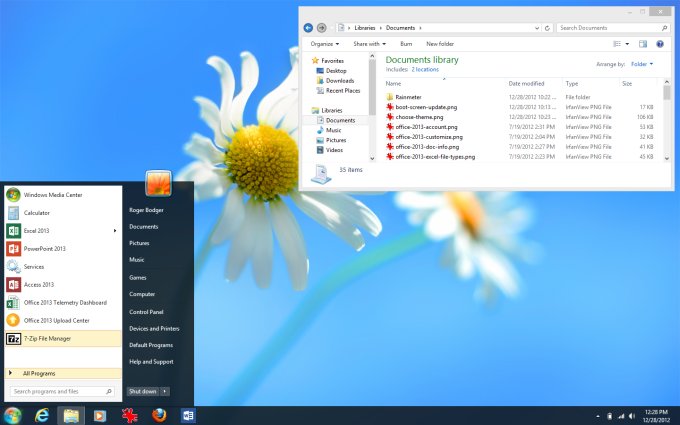
Task: Expand All Programs list
Action: (x=63, y=373)
